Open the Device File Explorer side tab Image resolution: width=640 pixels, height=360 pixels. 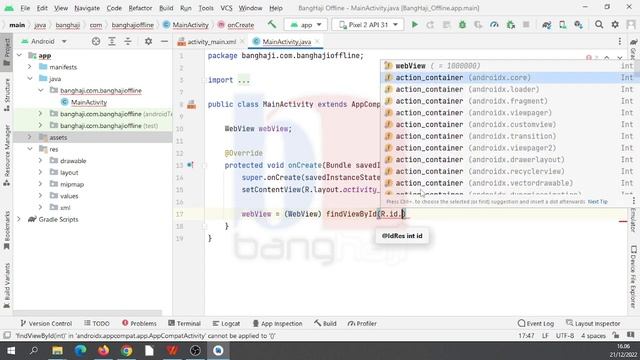point(633,277)
